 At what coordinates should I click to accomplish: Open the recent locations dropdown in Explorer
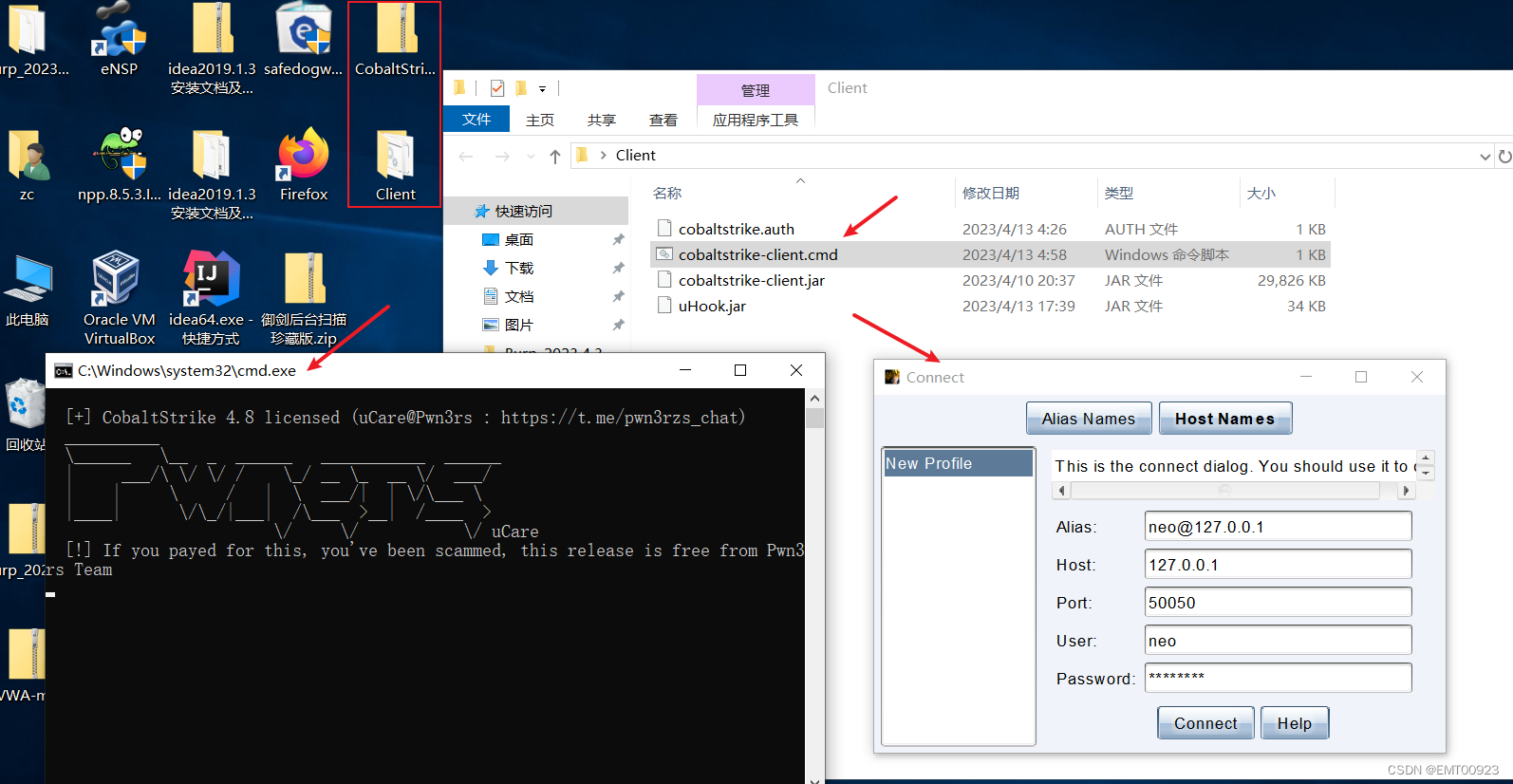point(531,156)
